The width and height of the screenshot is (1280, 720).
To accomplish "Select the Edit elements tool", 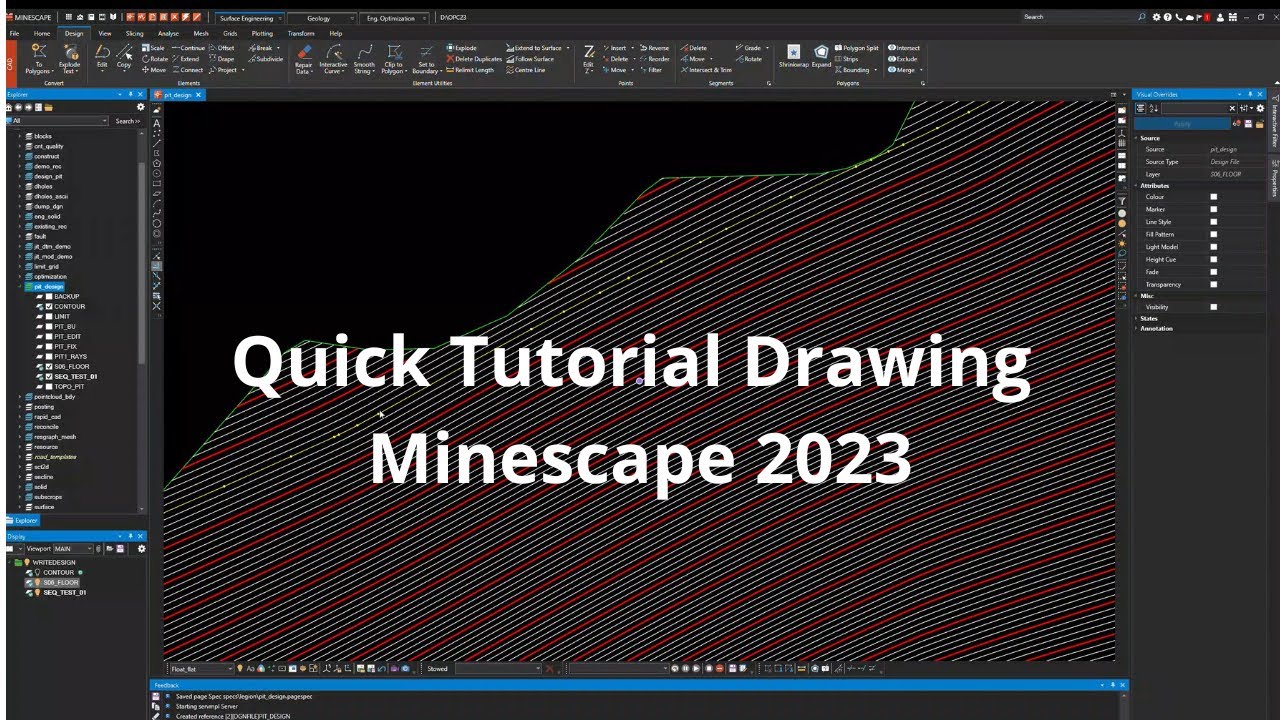I will click(x=102, y=57).
